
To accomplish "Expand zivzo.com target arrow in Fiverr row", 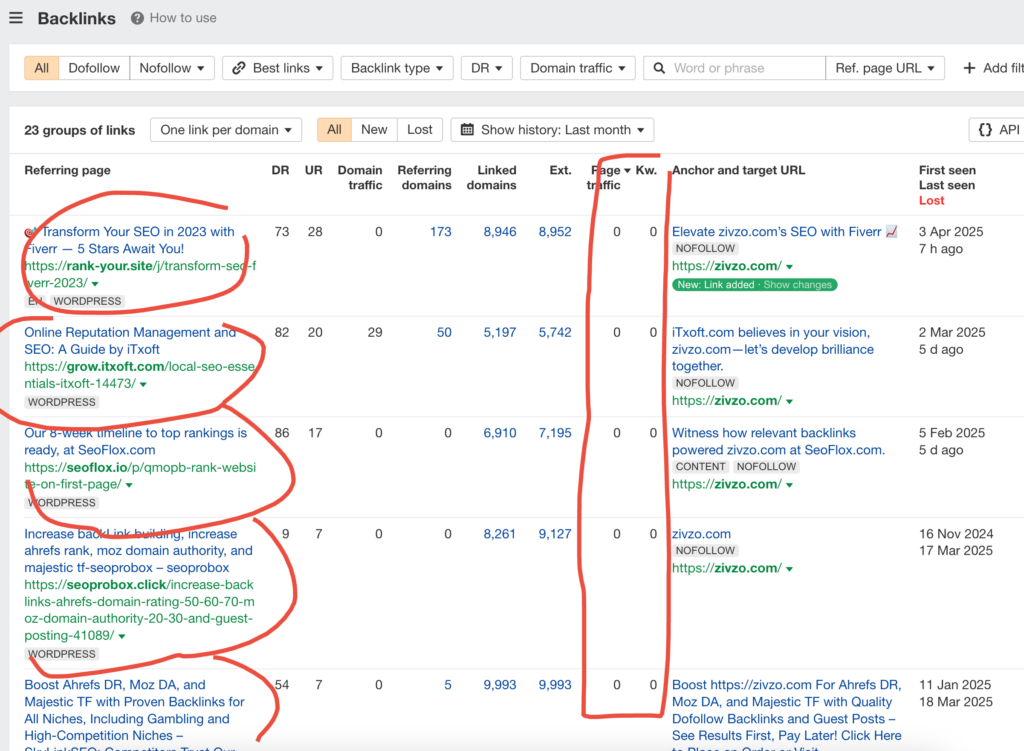I will (790, 267).
